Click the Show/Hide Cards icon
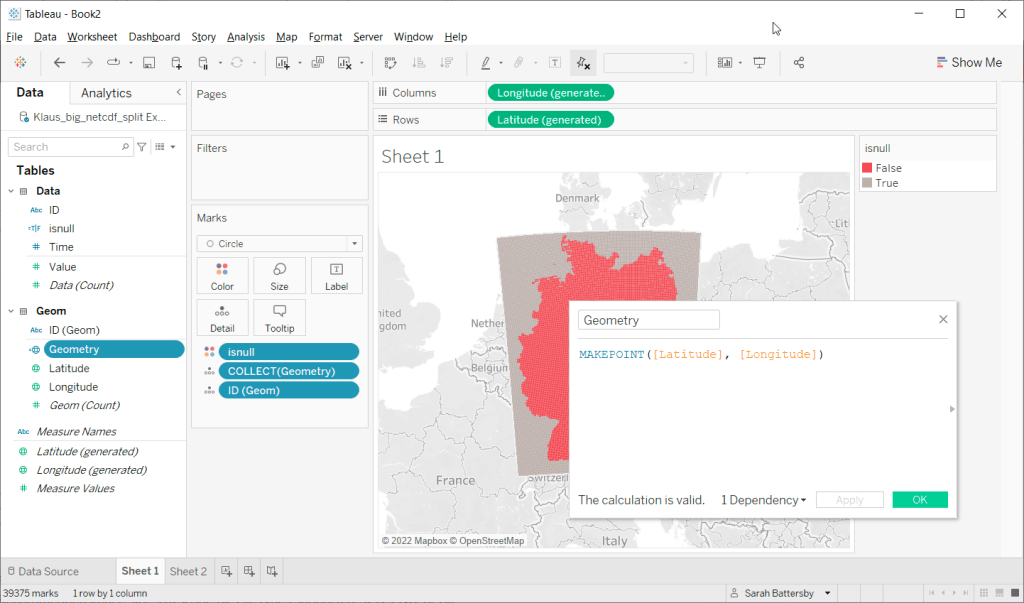The width and height of the screenshot is (1024, 603). (725, 63)
